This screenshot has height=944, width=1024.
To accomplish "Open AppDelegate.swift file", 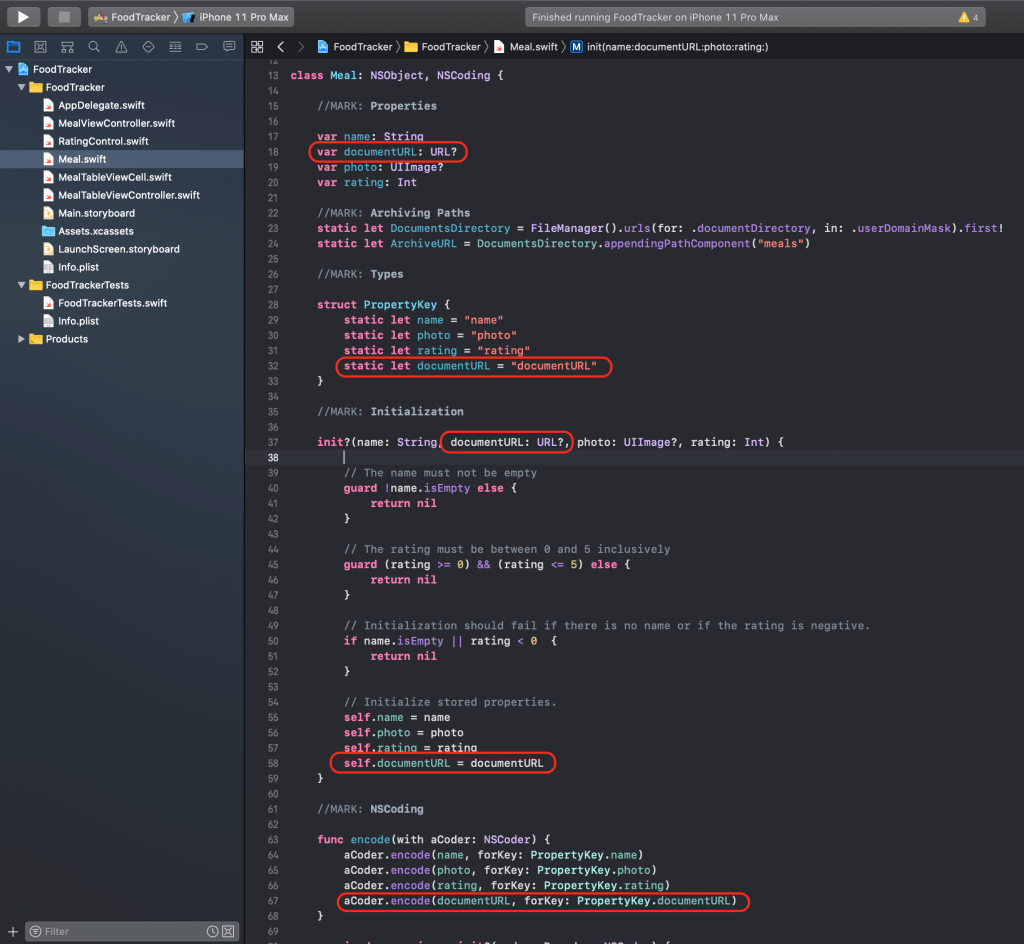I will (x=101, y=105).
